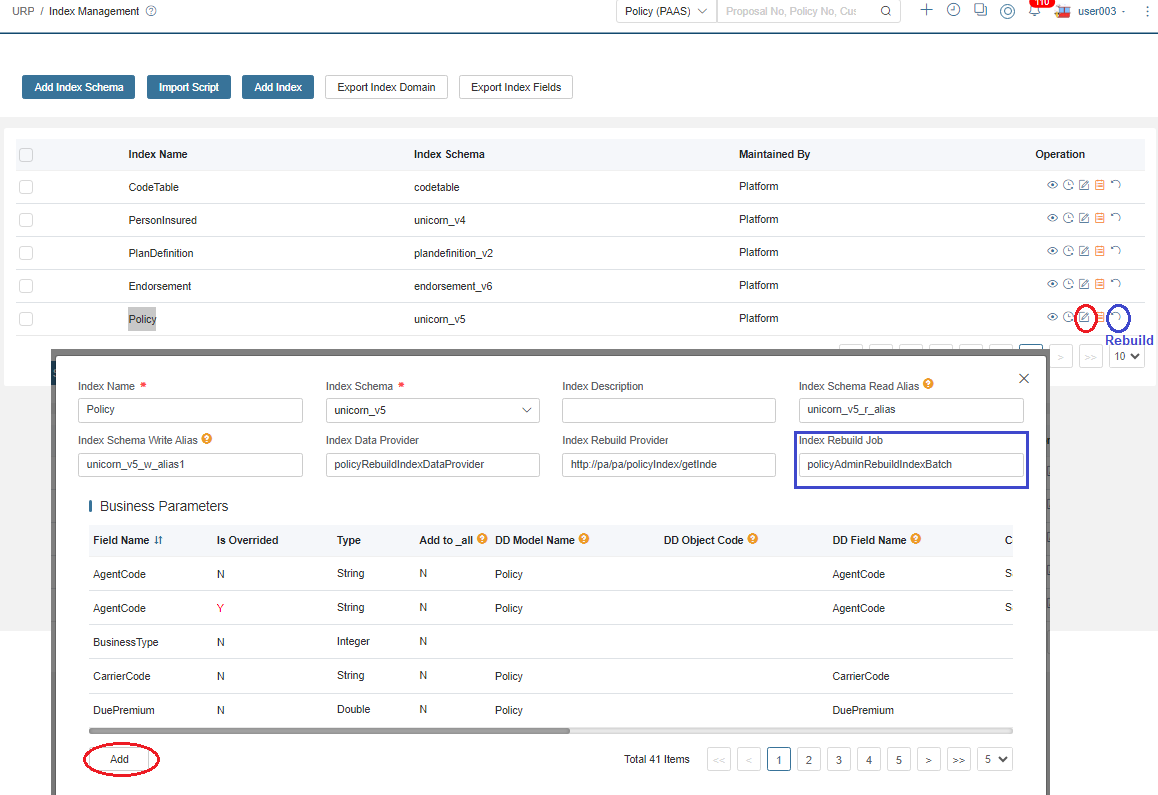This screenshot has height=795, width=1158.
Task: Click the Rebuild icon for Policy row
Action: pos(1116,318)
